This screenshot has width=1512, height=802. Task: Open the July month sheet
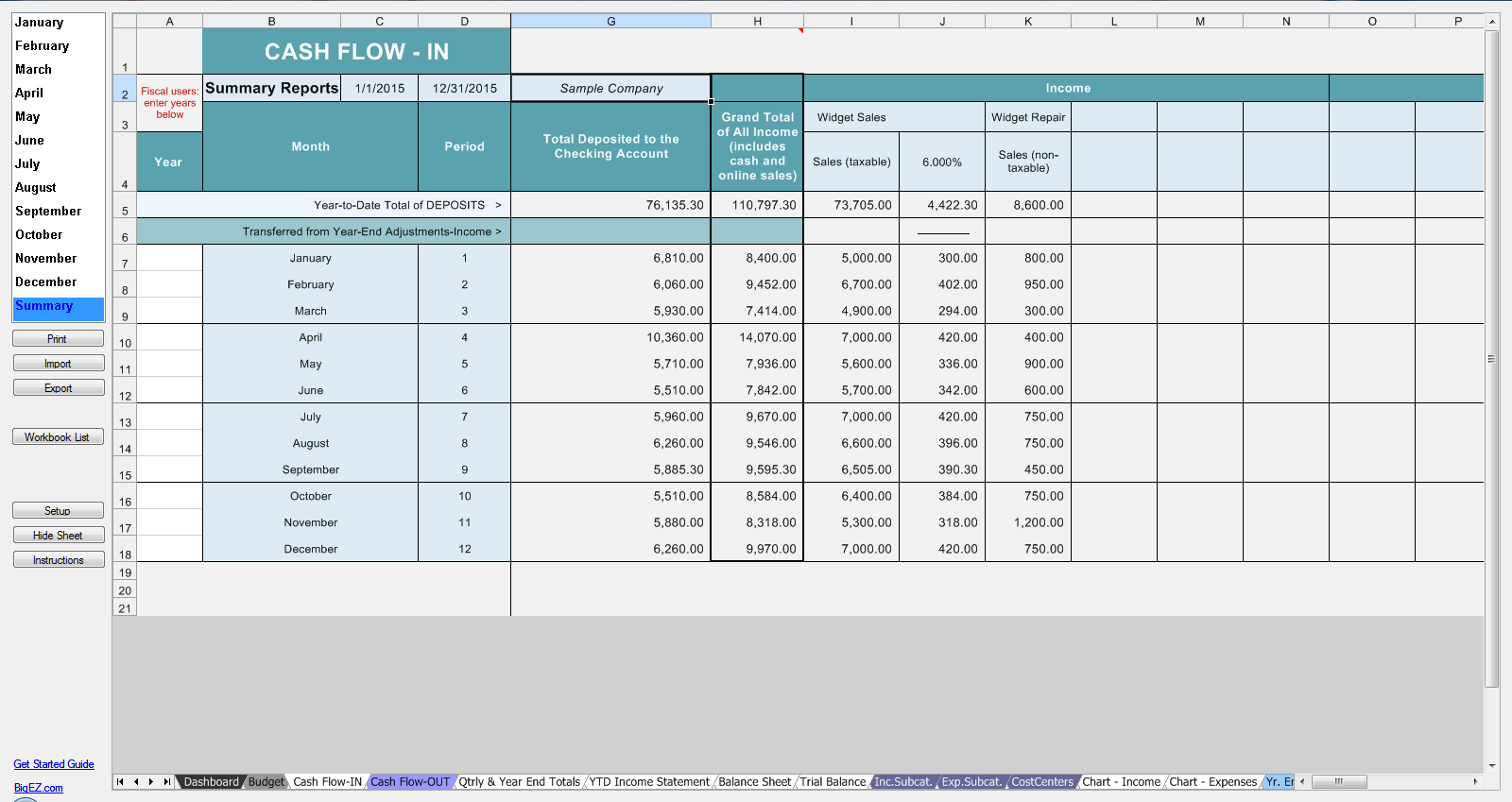click(x=58, y=163)
